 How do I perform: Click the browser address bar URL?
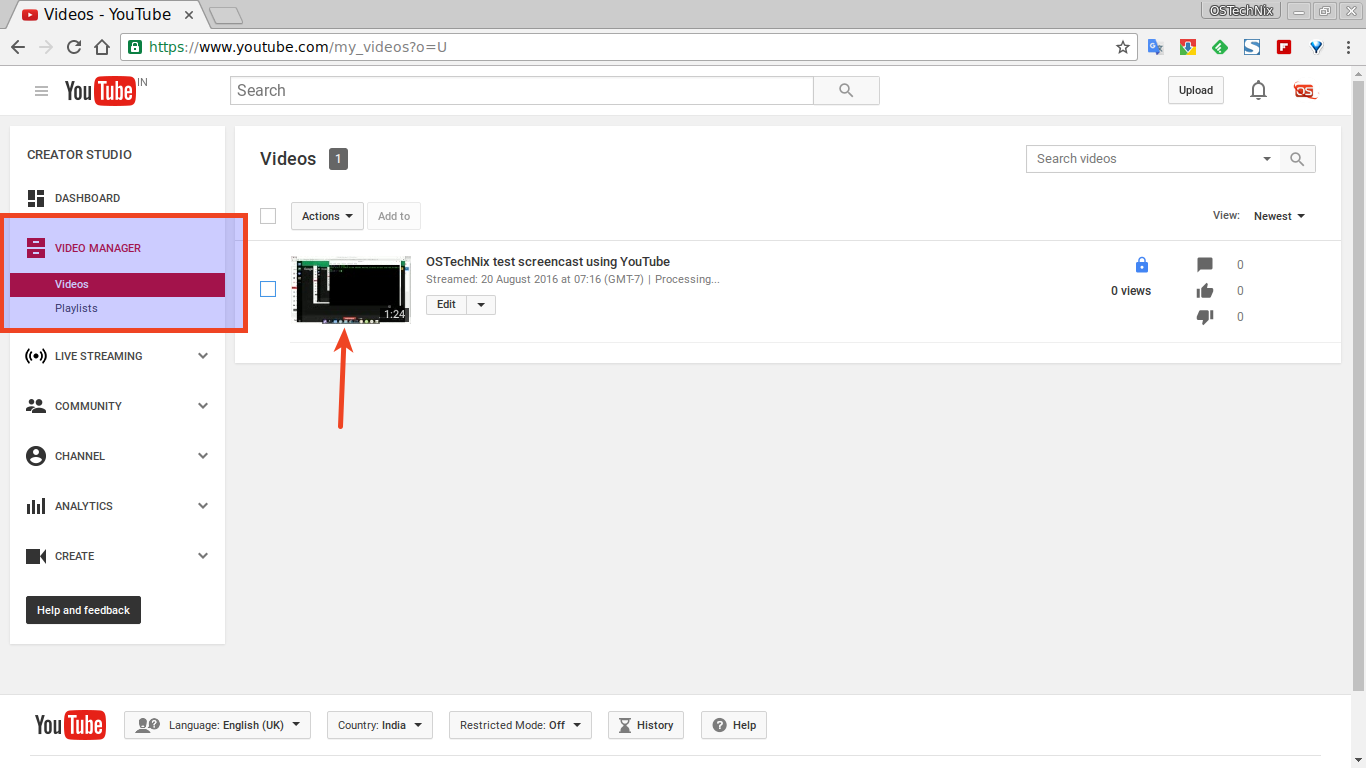click(x=298, y=47)
